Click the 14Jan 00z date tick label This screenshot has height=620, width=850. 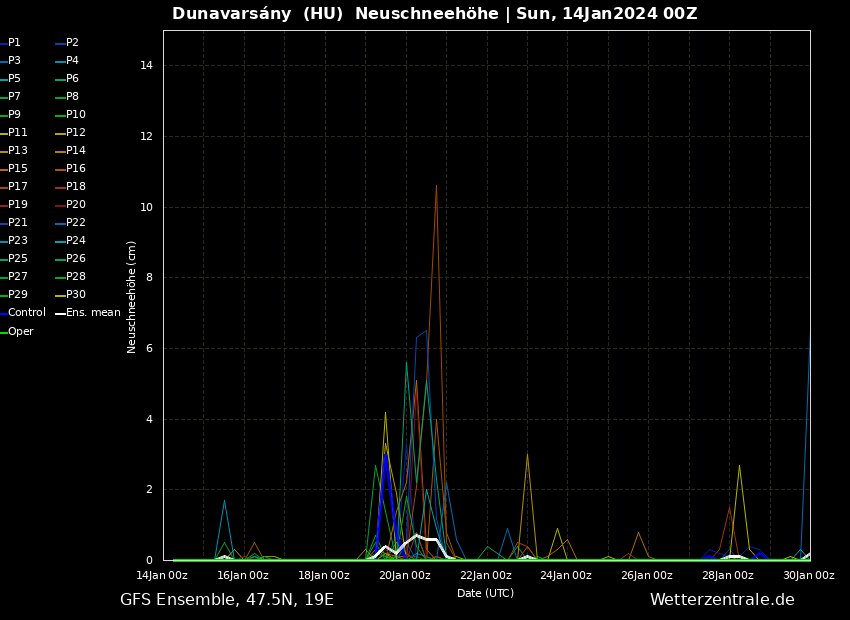pos(162,576)
